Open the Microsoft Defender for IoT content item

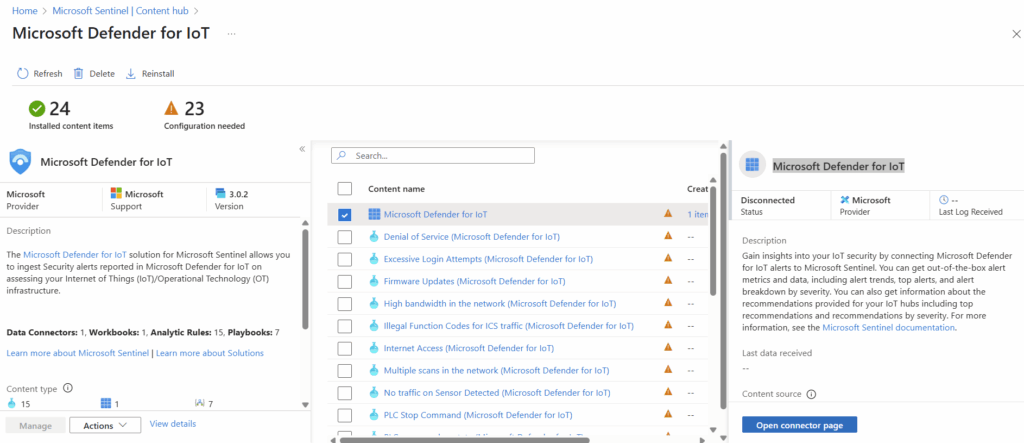(435, 214)
